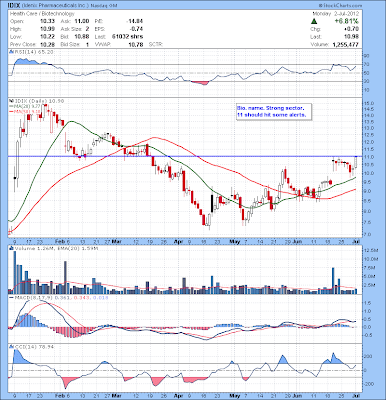Click the EPS value -0.74
386x400 pixels.
137,29
